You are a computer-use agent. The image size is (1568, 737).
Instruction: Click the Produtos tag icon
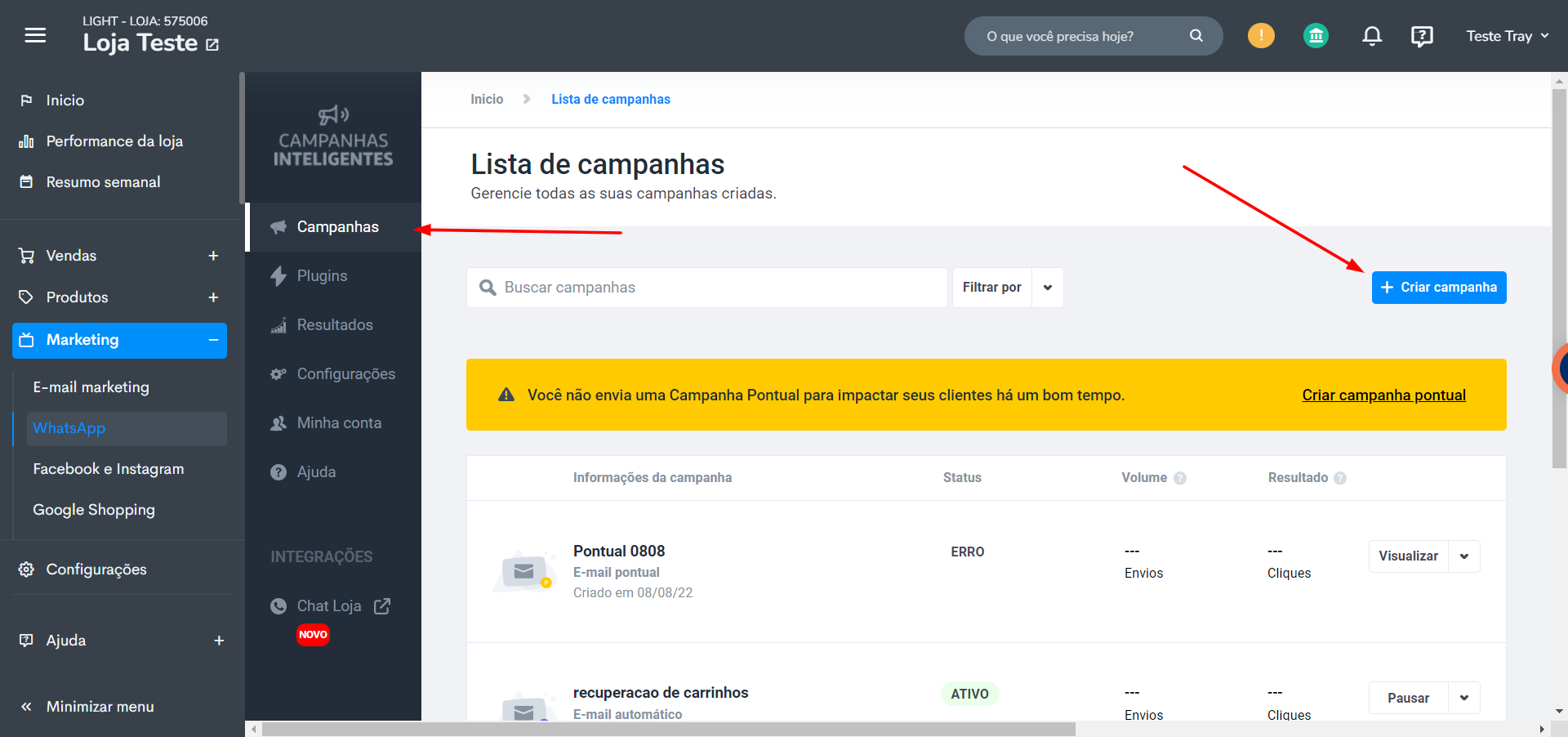click(26, 297)
